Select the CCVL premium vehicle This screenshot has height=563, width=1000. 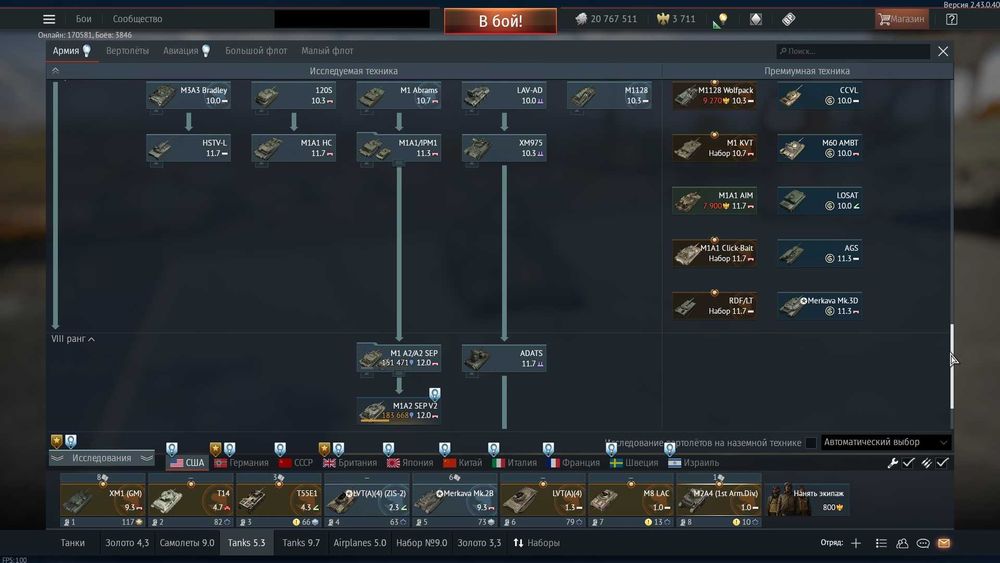[820, 96]
